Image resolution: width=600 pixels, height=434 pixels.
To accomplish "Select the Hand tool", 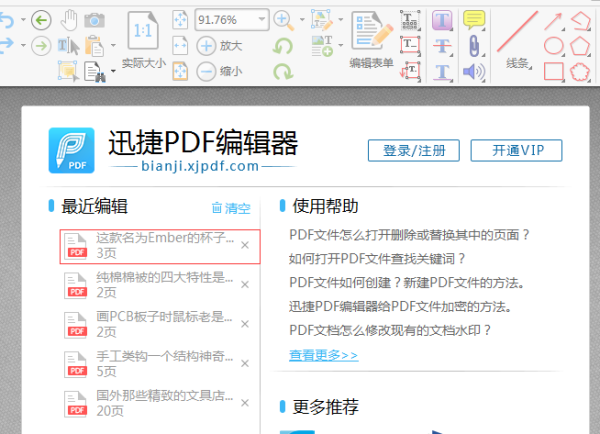I will [x=69, y=20].
